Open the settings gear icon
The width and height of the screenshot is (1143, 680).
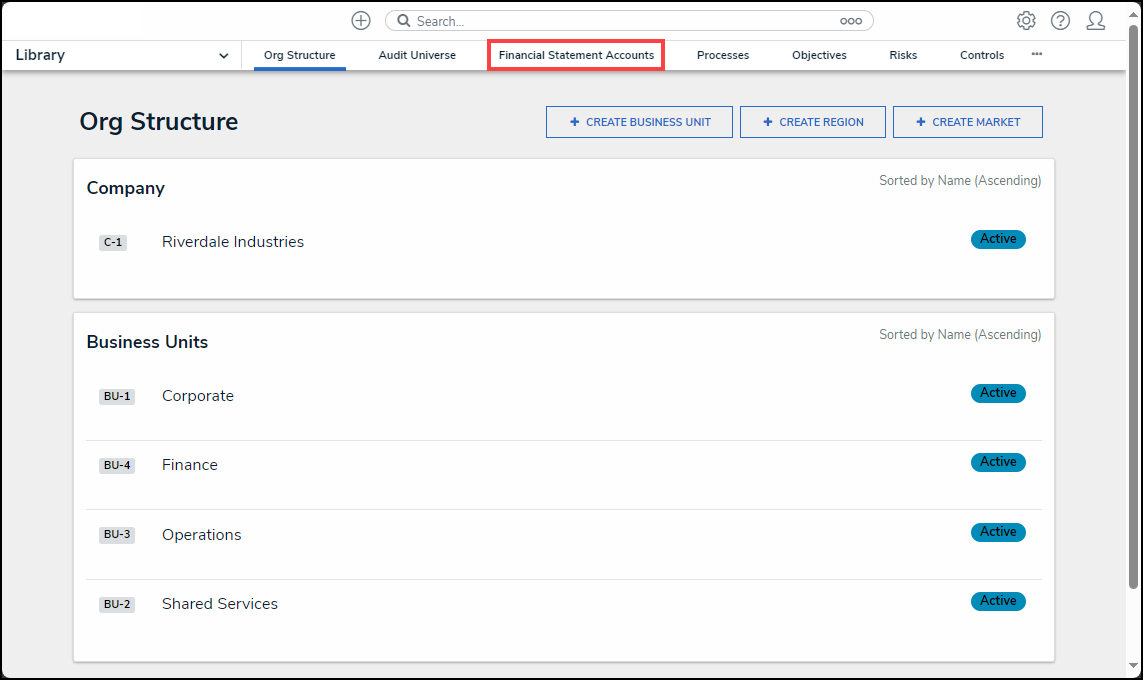click(1026, 21)
